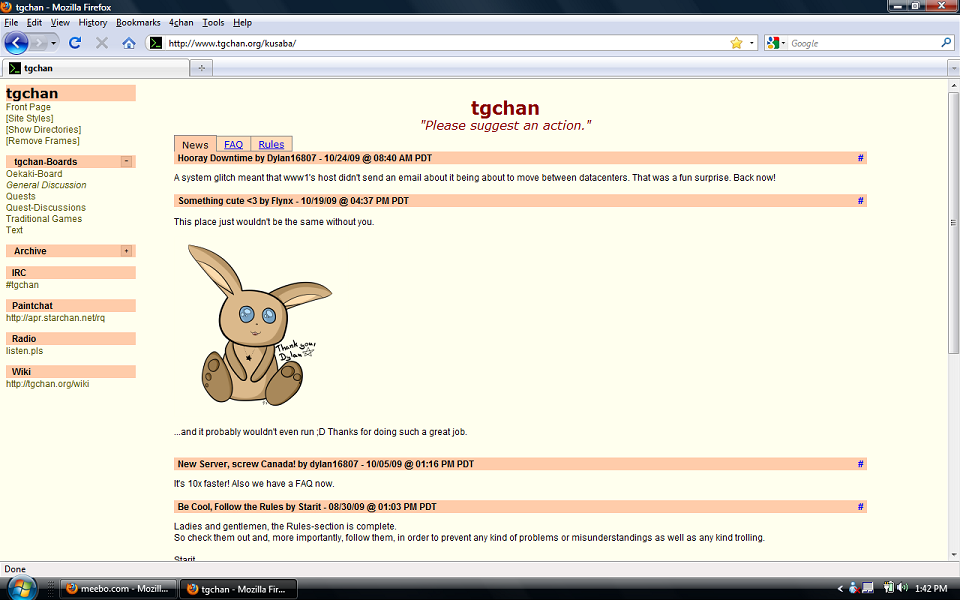Open the Quests board link
960x600 pixels.
21,196
